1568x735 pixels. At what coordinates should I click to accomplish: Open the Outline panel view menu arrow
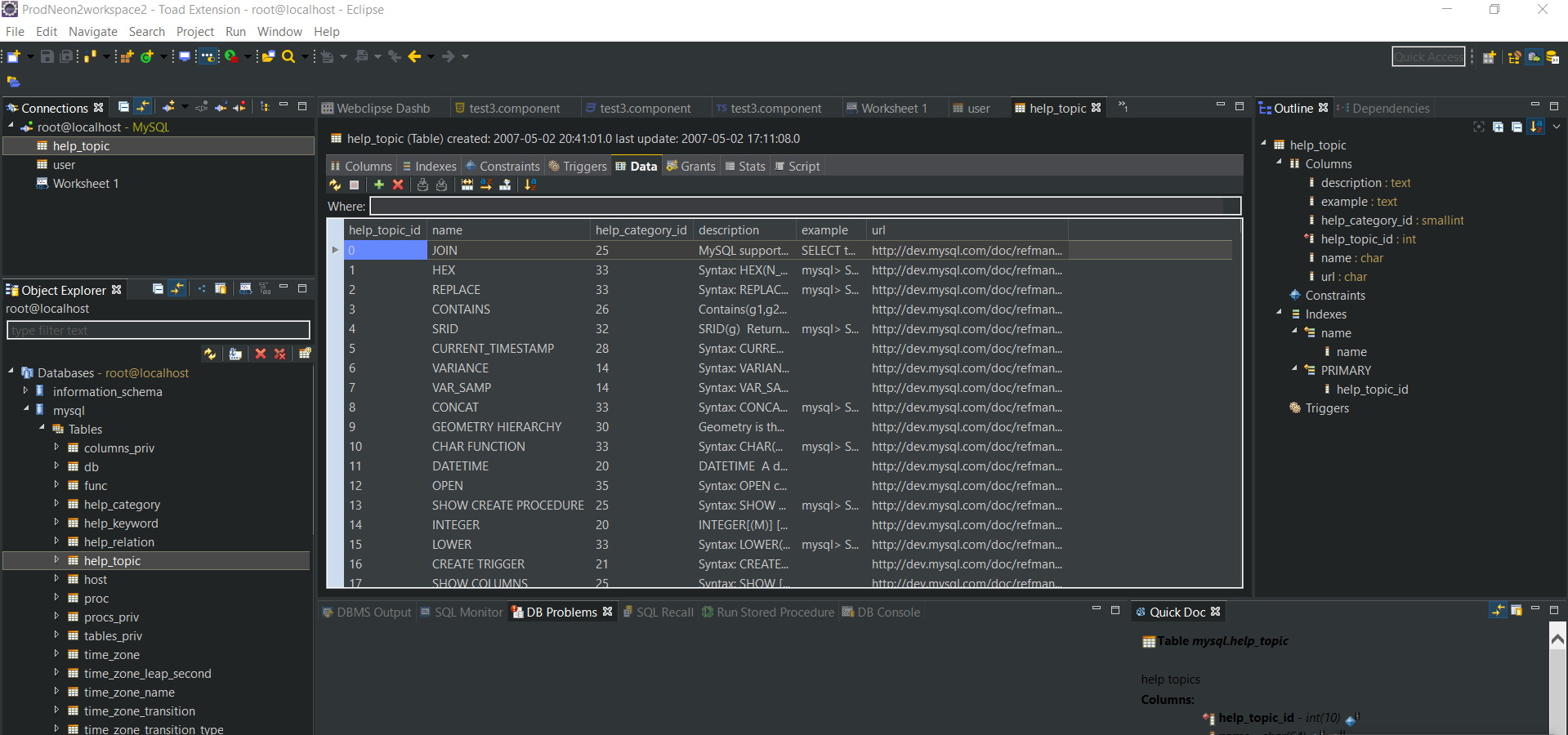tap(1557, 127)
